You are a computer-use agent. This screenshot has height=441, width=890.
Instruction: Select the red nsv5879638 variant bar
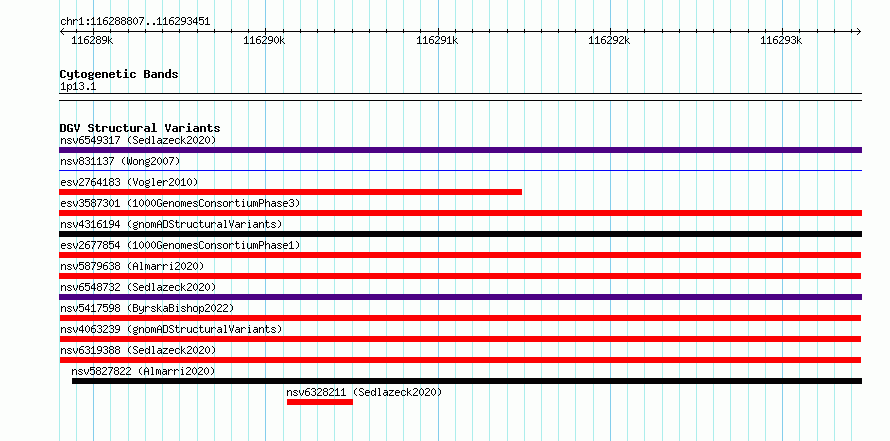click(460, 276)
